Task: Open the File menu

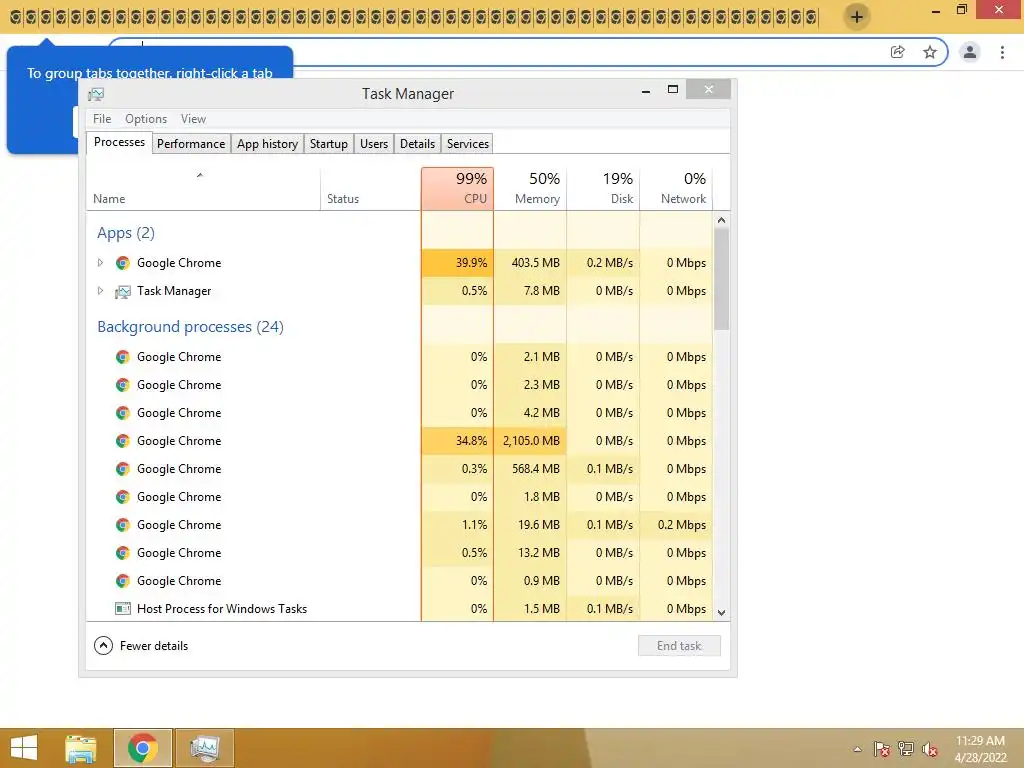Action: [102, 119]
